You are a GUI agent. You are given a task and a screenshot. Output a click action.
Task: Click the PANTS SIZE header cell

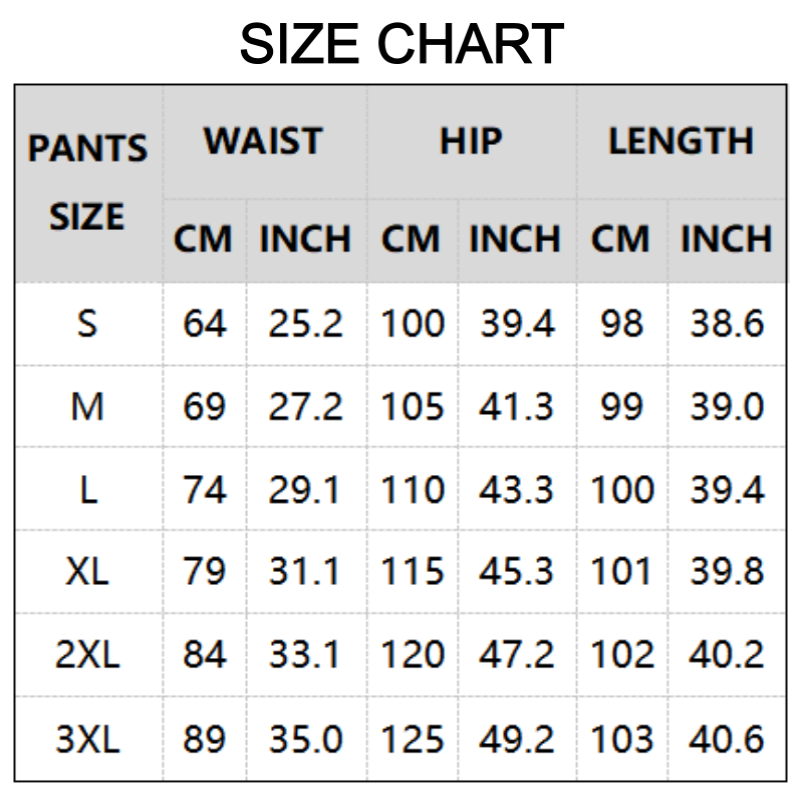(87, 183)
